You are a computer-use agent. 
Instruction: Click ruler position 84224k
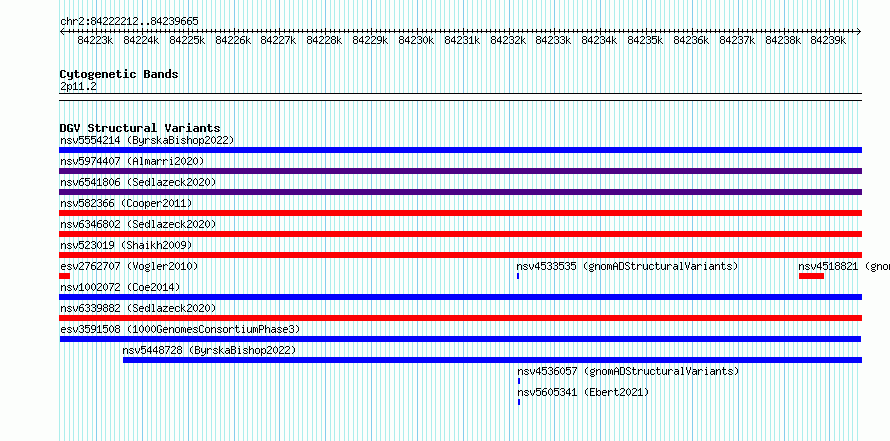pos(141,40)
